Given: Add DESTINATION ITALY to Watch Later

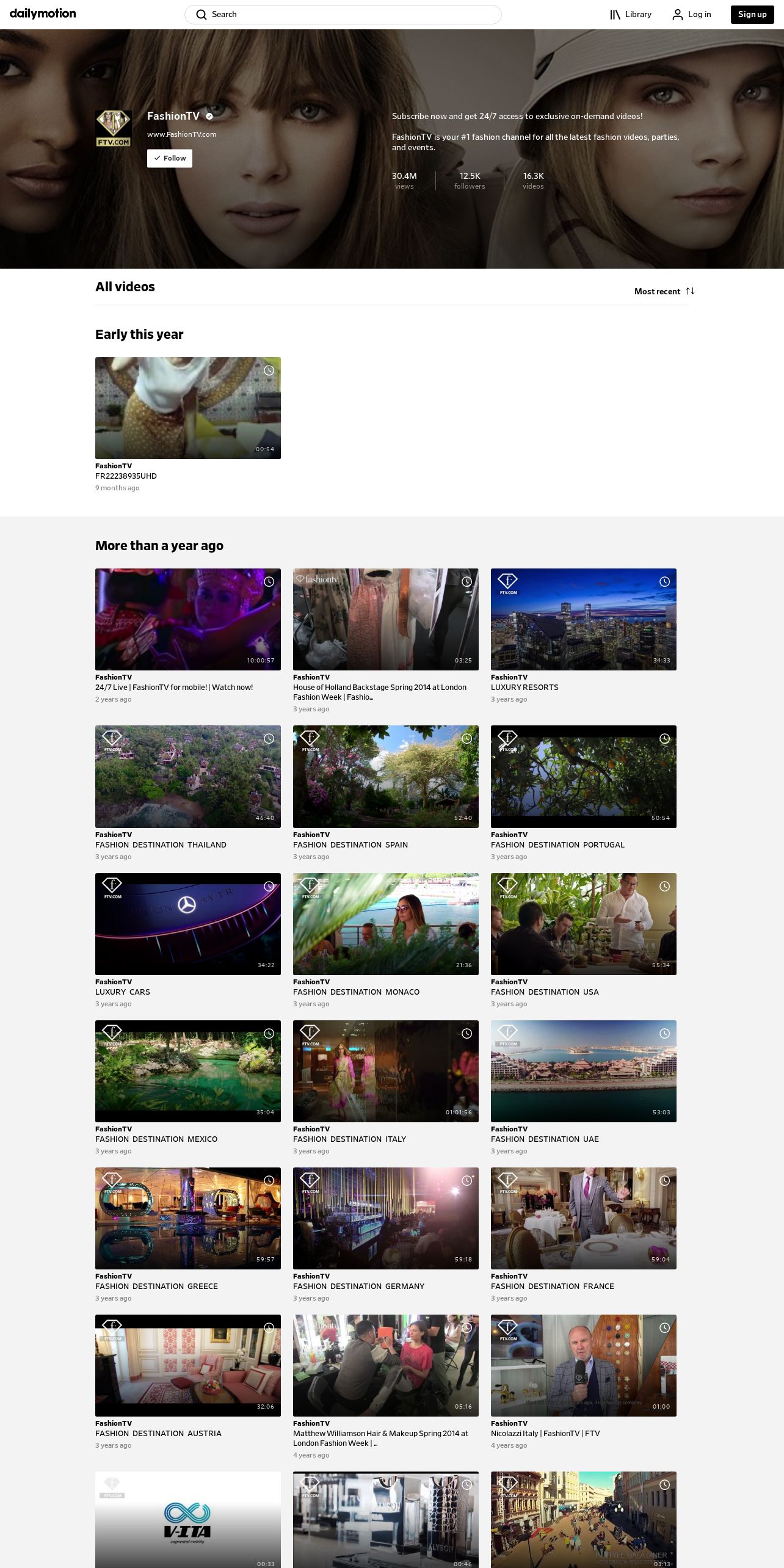Looking at the screenshot, I should click(466, 1034).
